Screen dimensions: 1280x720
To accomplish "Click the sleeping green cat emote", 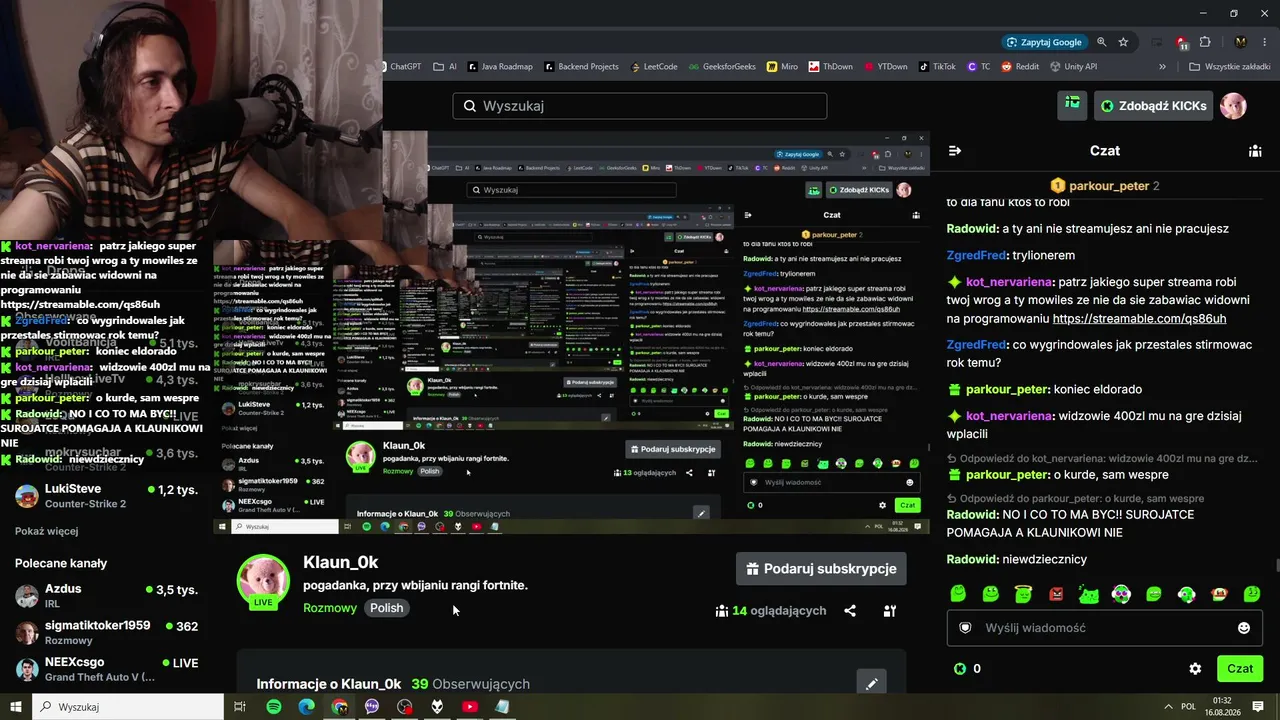I will (1088, 594).
